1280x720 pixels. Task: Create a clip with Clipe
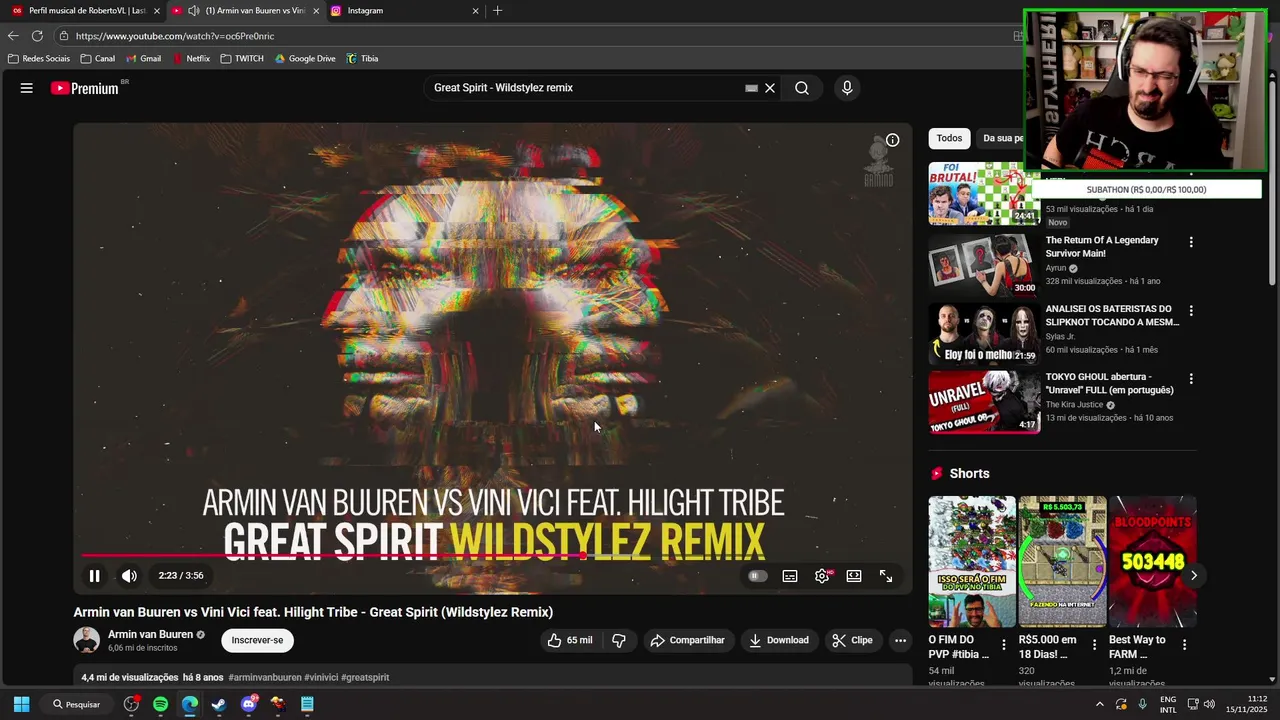(x=852, y=640)
